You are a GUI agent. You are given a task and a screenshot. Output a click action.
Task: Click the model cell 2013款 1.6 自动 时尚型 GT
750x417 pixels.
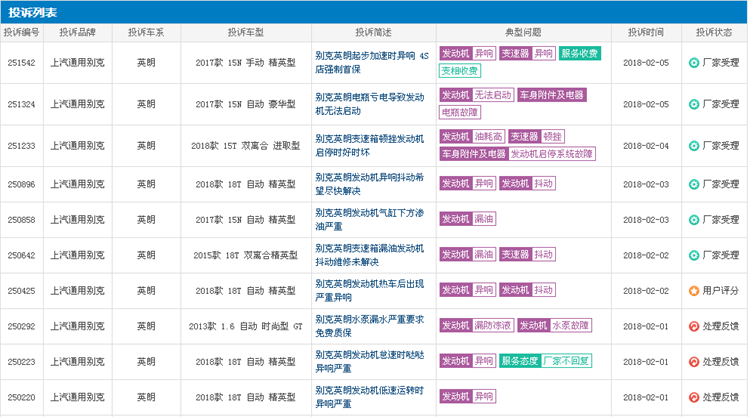click(x=246, y=327)
